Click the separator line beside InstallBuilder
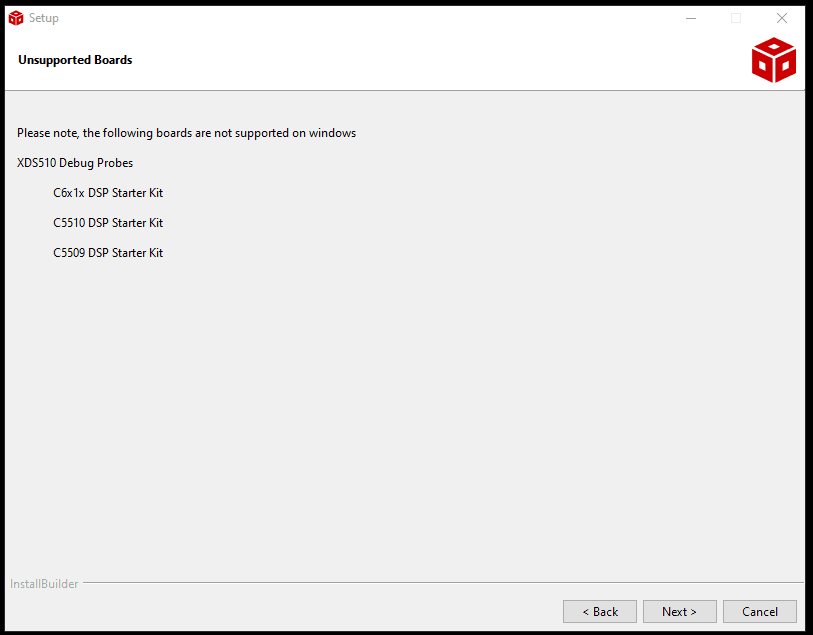This screenshot has height=635, width=813. [440, 583]
